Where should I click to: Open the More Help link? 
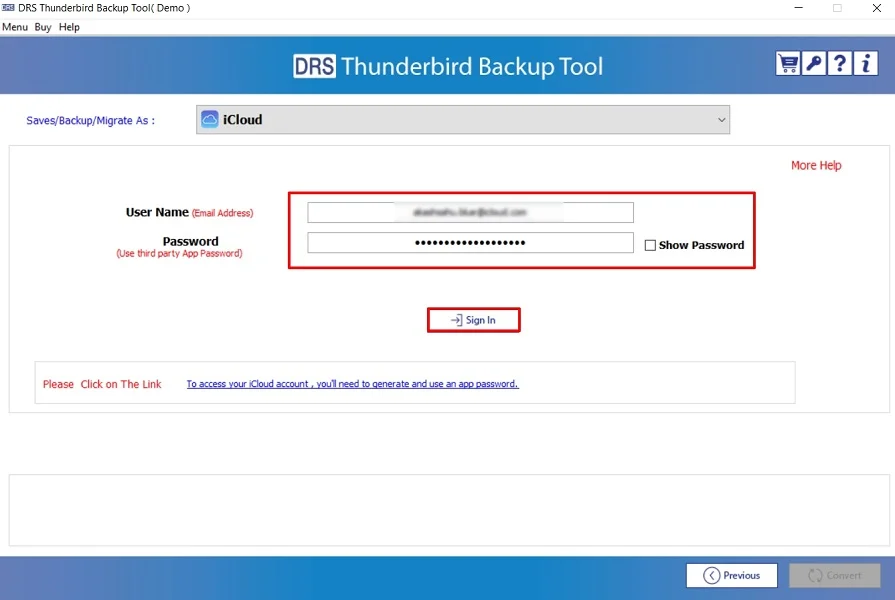[816, 165]
